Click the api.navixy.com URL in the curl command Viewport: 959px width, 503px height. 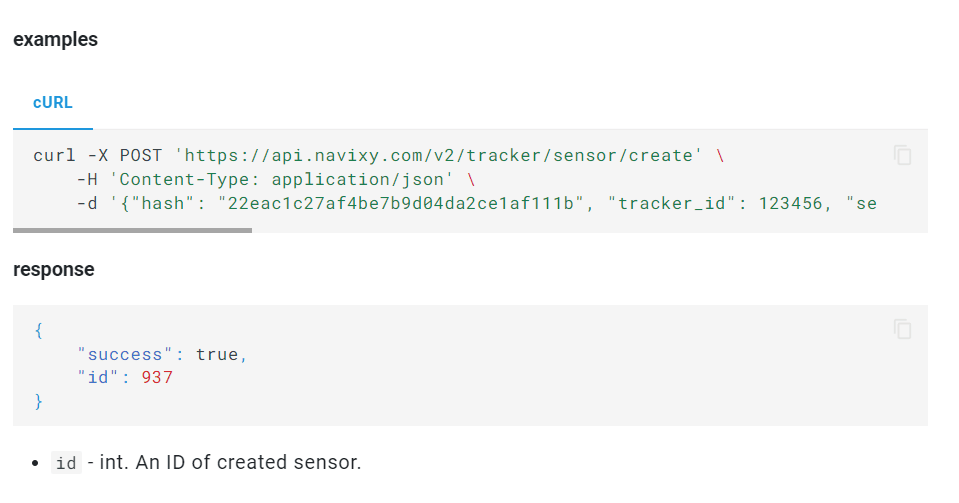pos(439,155)
